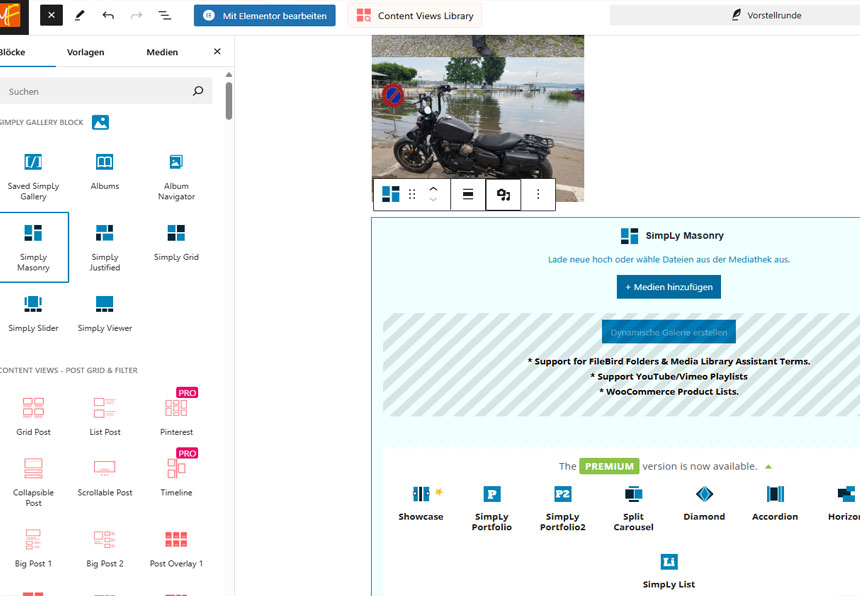Screen dimensions: 860x596
Task: Switch to the Vorlagen tab
Action: pos(85,52)
